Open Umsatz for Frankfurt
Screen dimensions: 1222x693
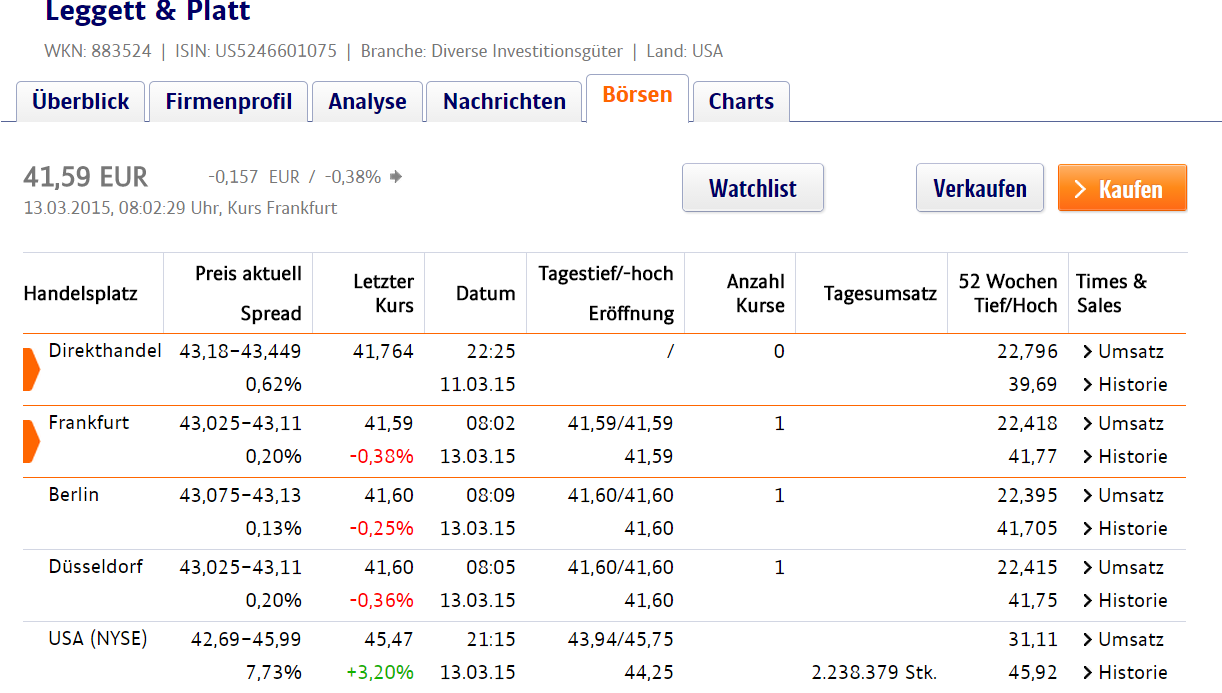tap(1123, 423)
